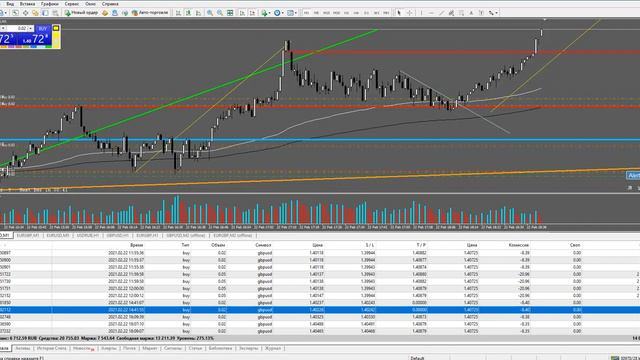
Task: Select the text label tool
Action: point(481,13)
